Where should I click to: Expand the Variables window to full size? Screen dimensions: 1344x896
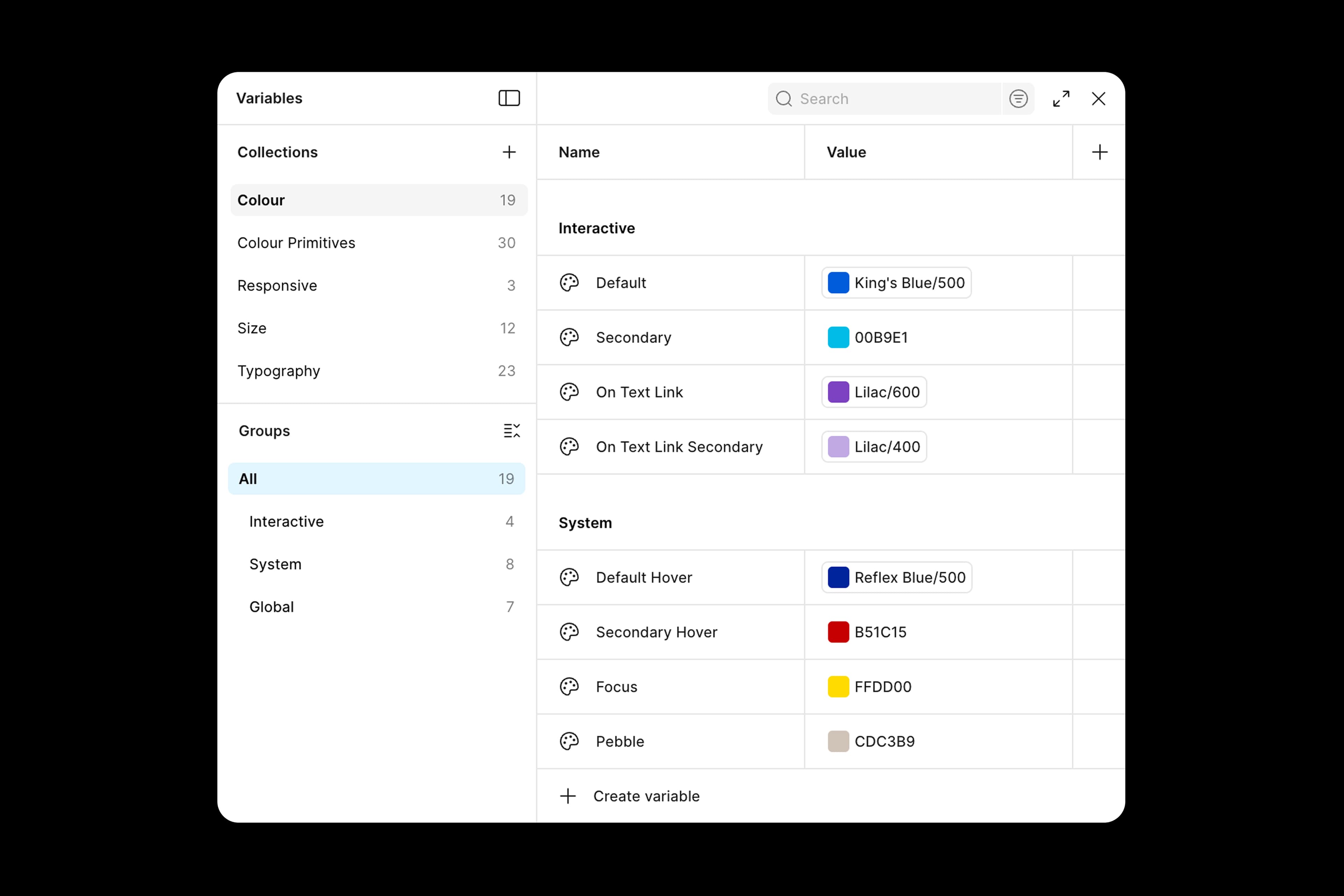(1062, 98)
